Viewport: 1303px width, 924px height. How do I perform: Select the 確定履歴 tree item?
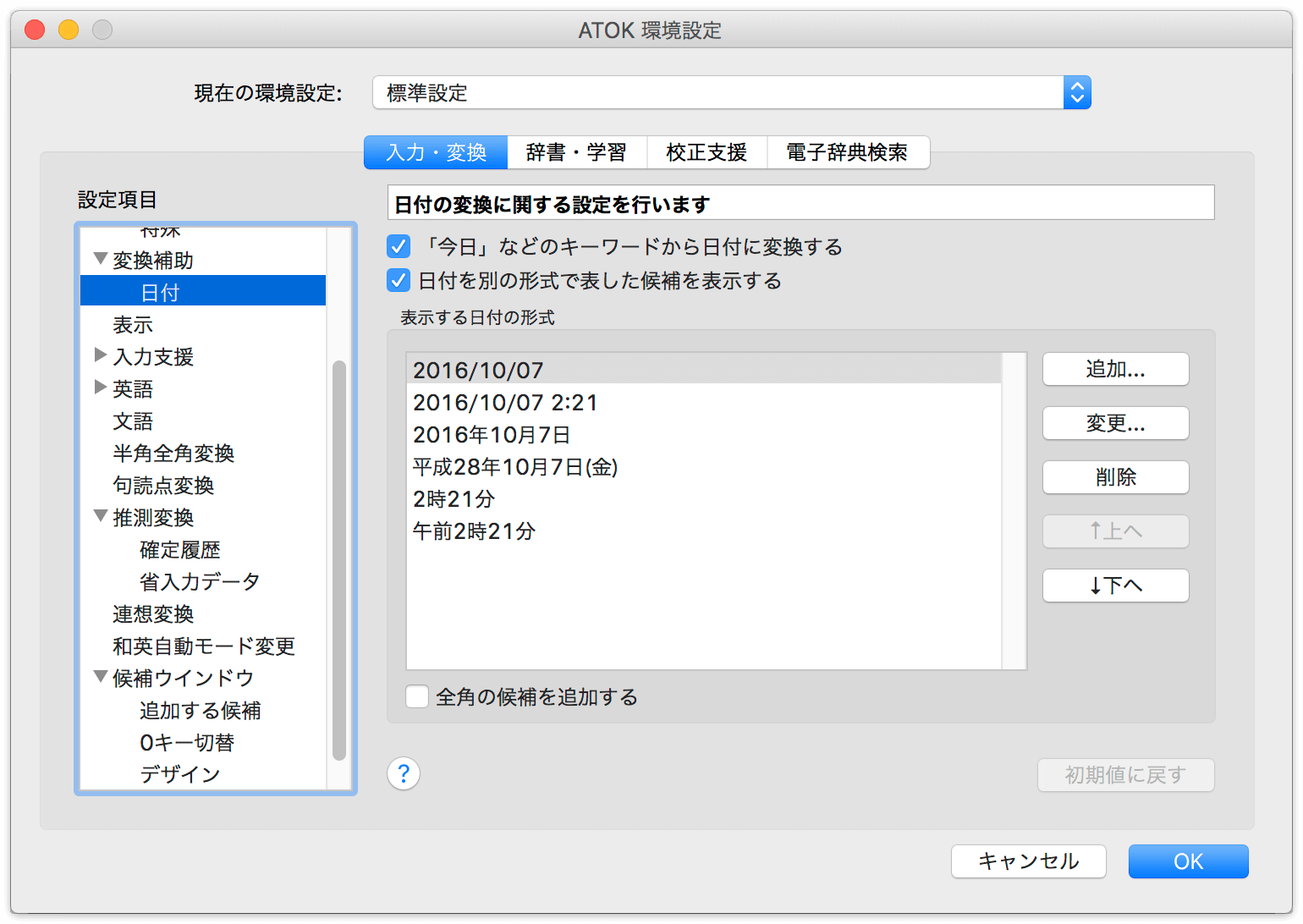click(x=203, y=549)
